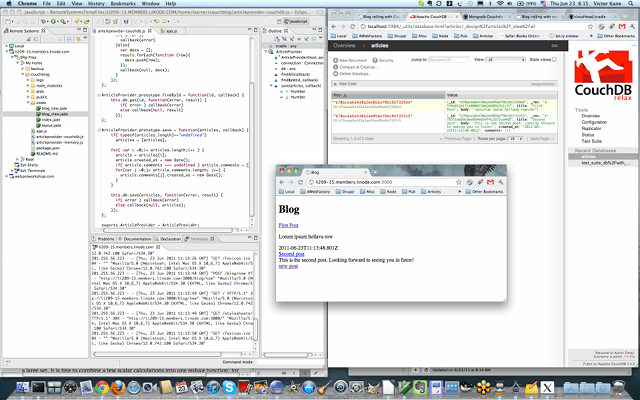Image resolution: width=640 pixels, height=400 pixels.
Task: Open the wrench menu in the CouchDB Chrome window
Action: (x=632, y=27)
